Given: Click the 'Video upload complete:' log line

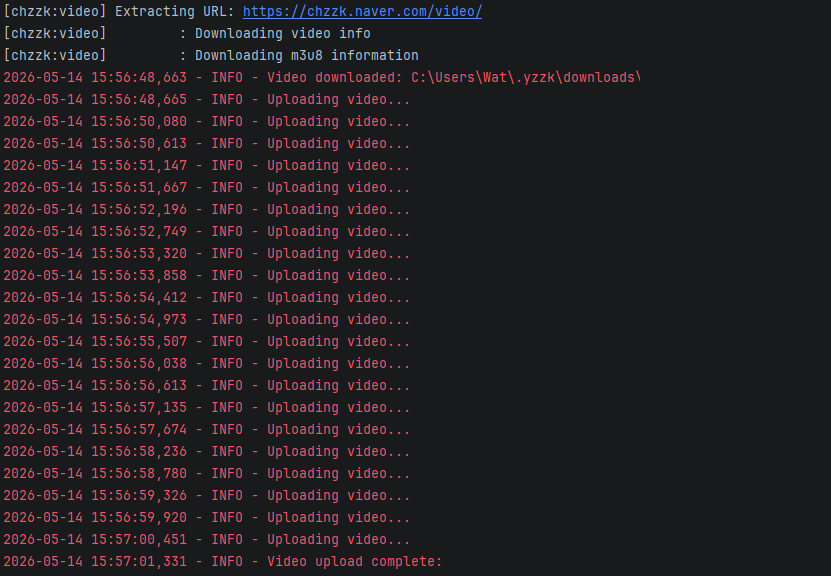Looking at the screenshot, I should pos(223,561).
